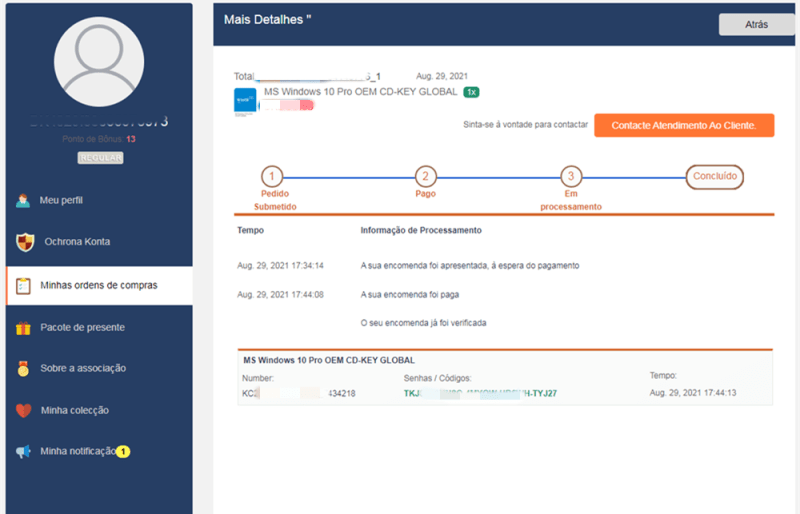Screen dimensions: 800x514
Task: Click the Mais Detalhes heading
Action: click(x=267, y=19)
